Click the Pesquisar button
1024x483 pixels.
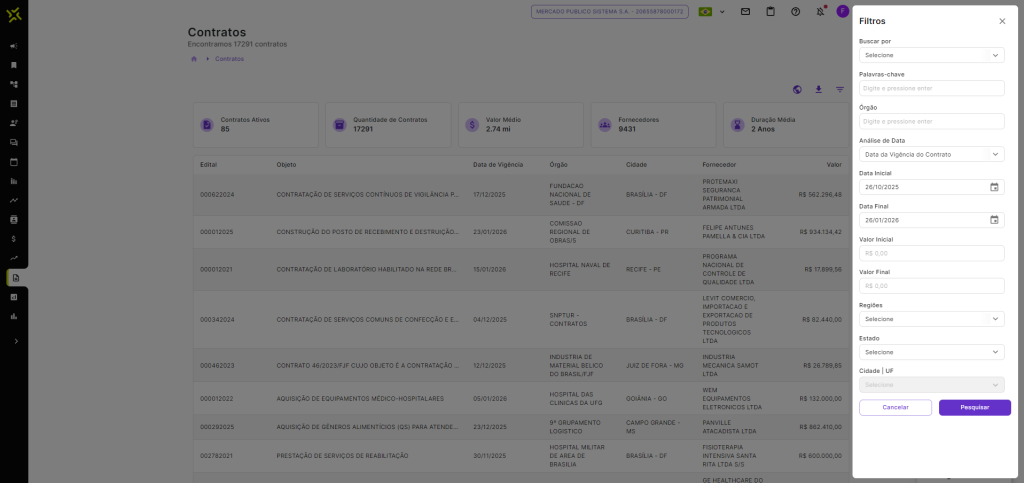click(x=974, y=408)
